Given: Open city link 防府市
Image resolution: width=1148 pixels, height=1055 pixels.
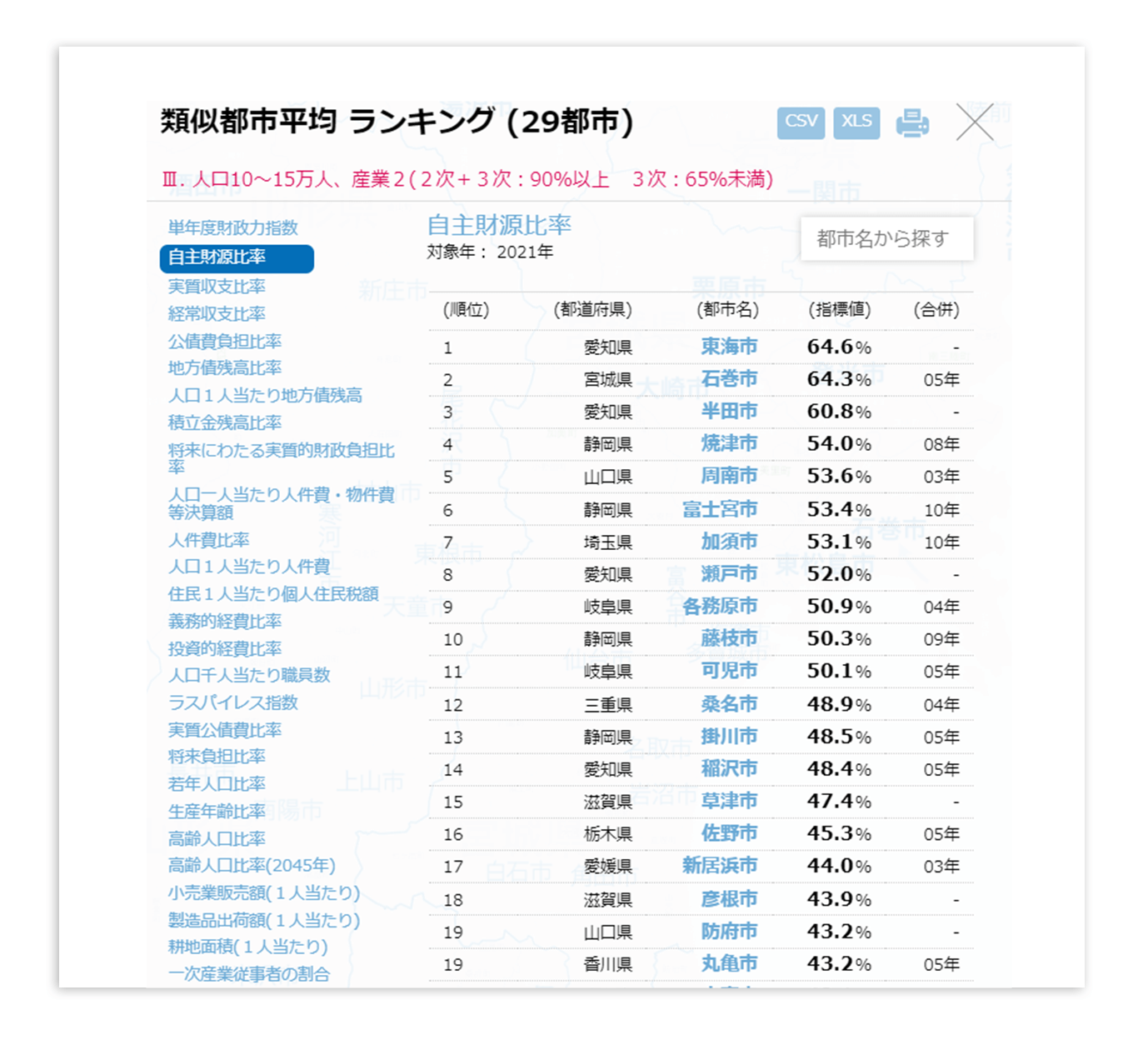Looking at the screenshot, I should (729, 932).
